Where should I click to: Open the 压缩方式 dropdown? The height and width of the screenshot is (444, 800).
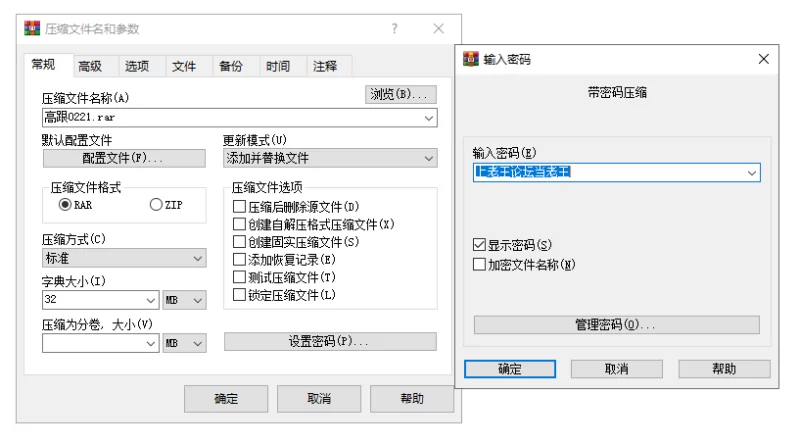196,259
